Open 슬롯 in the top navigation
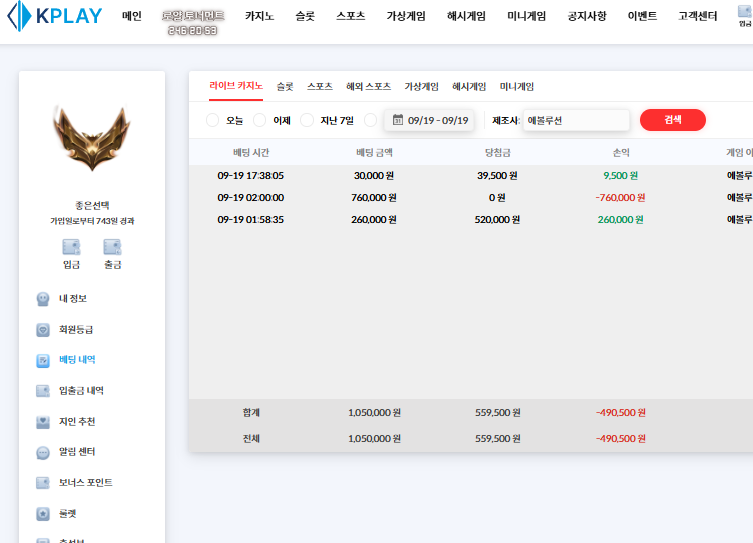Viewport: 753px width, 543px height. coord(305,16)
